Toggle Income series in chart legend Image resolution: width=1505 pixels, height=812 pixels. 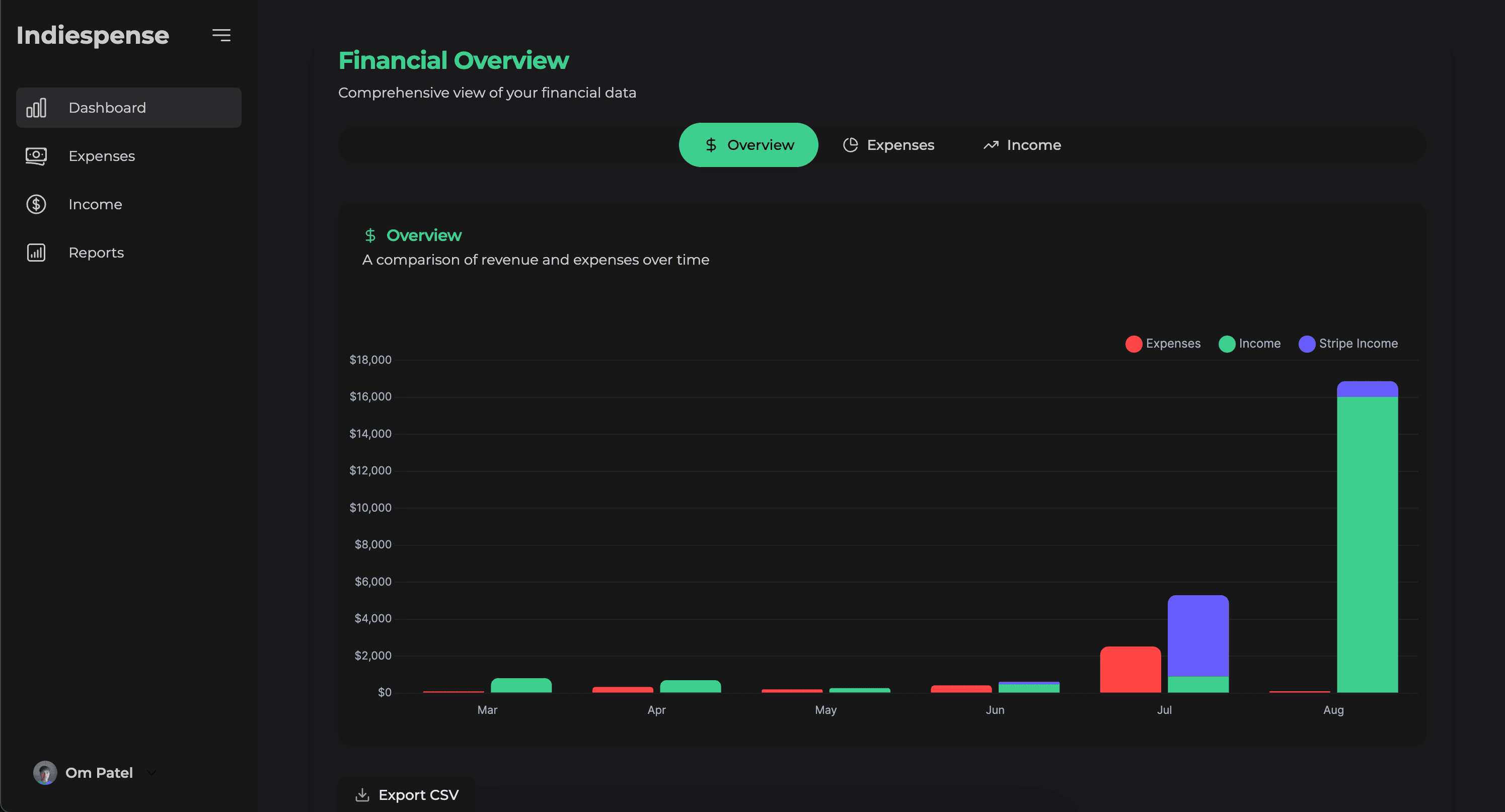pos(1250,344)
